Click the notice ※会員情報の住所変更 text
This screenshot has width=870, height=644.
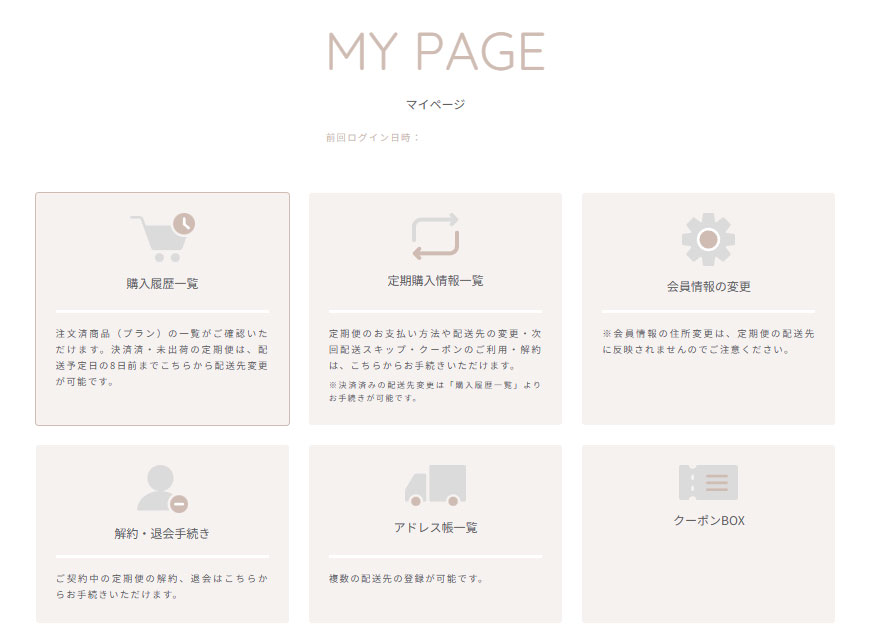[x=708, y=341]
